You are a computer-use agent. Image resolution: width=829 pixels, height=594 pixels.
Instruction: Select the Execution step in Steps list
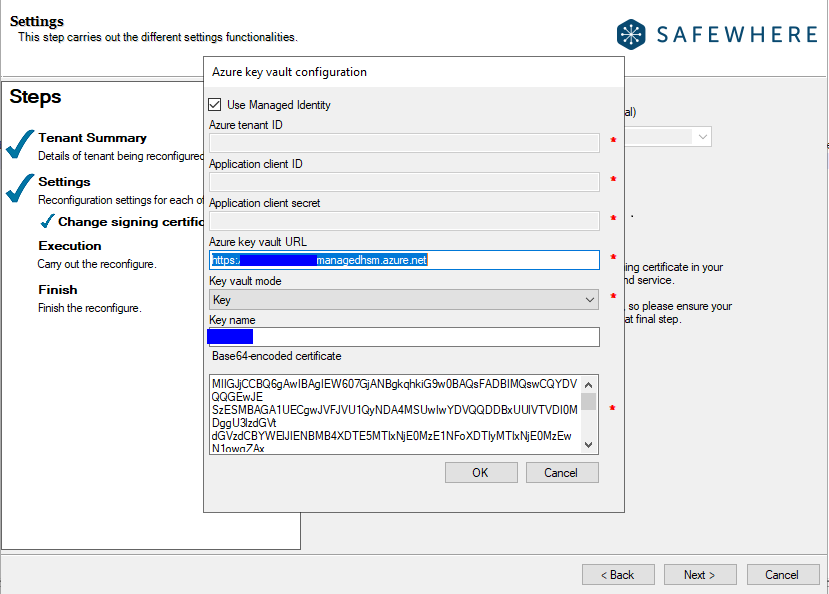tap(70, 246)
